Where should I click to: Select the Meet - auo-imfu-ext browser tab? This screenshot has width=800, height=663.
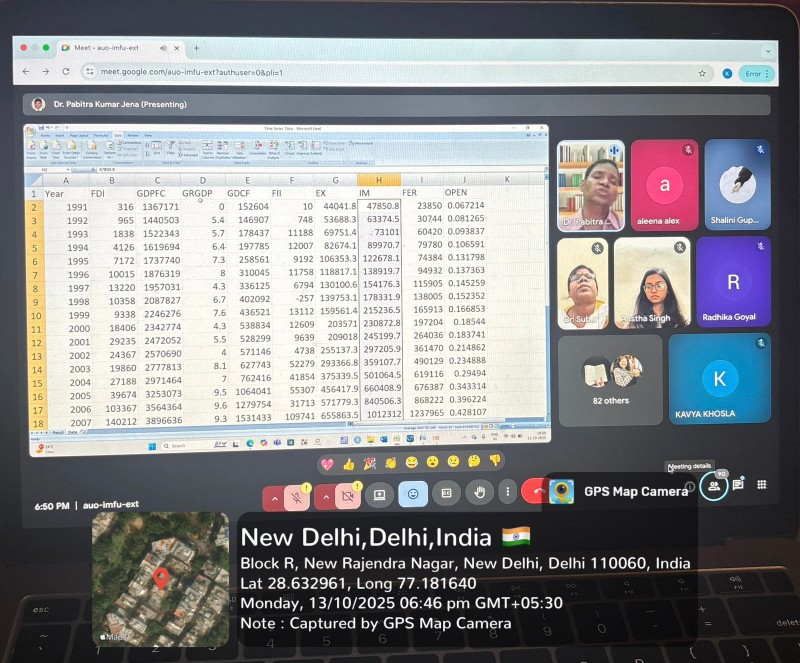115,47
